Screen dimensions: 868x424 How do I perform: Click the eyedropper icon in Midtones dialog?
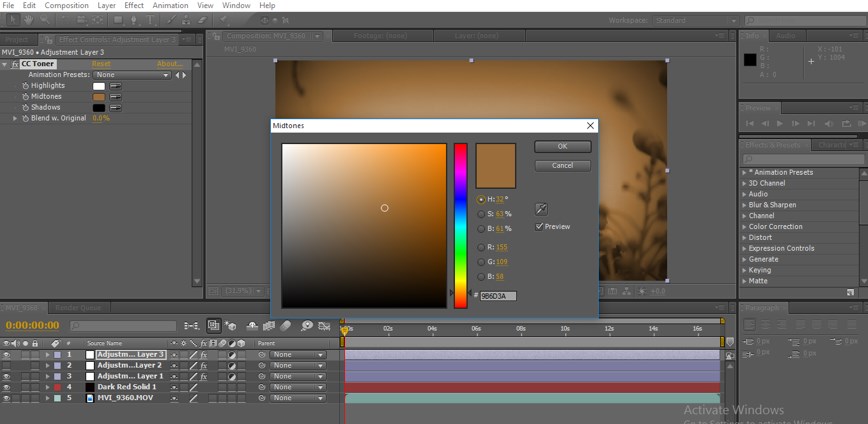point(541,209)
